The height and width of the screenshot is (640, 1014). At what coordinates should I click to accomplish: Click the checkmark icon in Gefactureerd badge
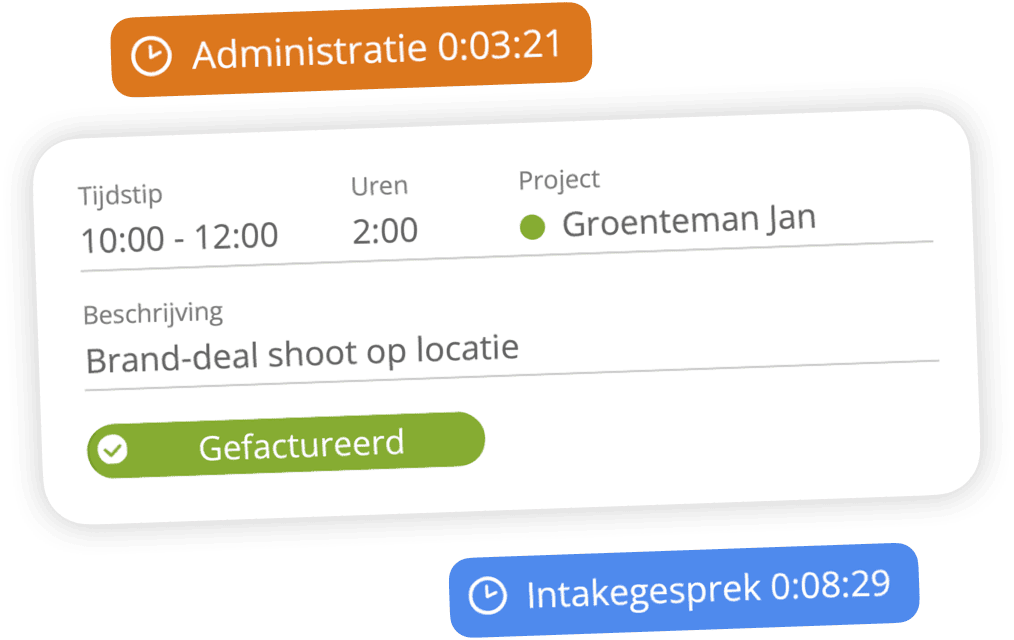[113, 449]
